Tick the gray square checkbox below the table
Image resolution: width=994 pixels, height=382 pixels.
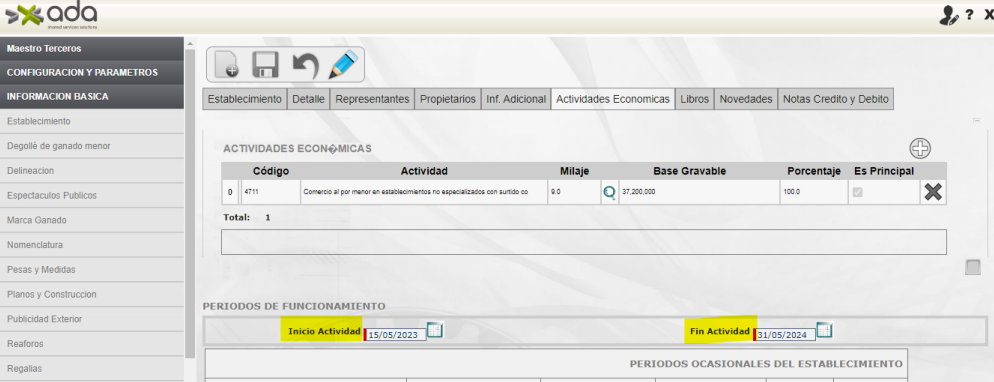(972, 267)
